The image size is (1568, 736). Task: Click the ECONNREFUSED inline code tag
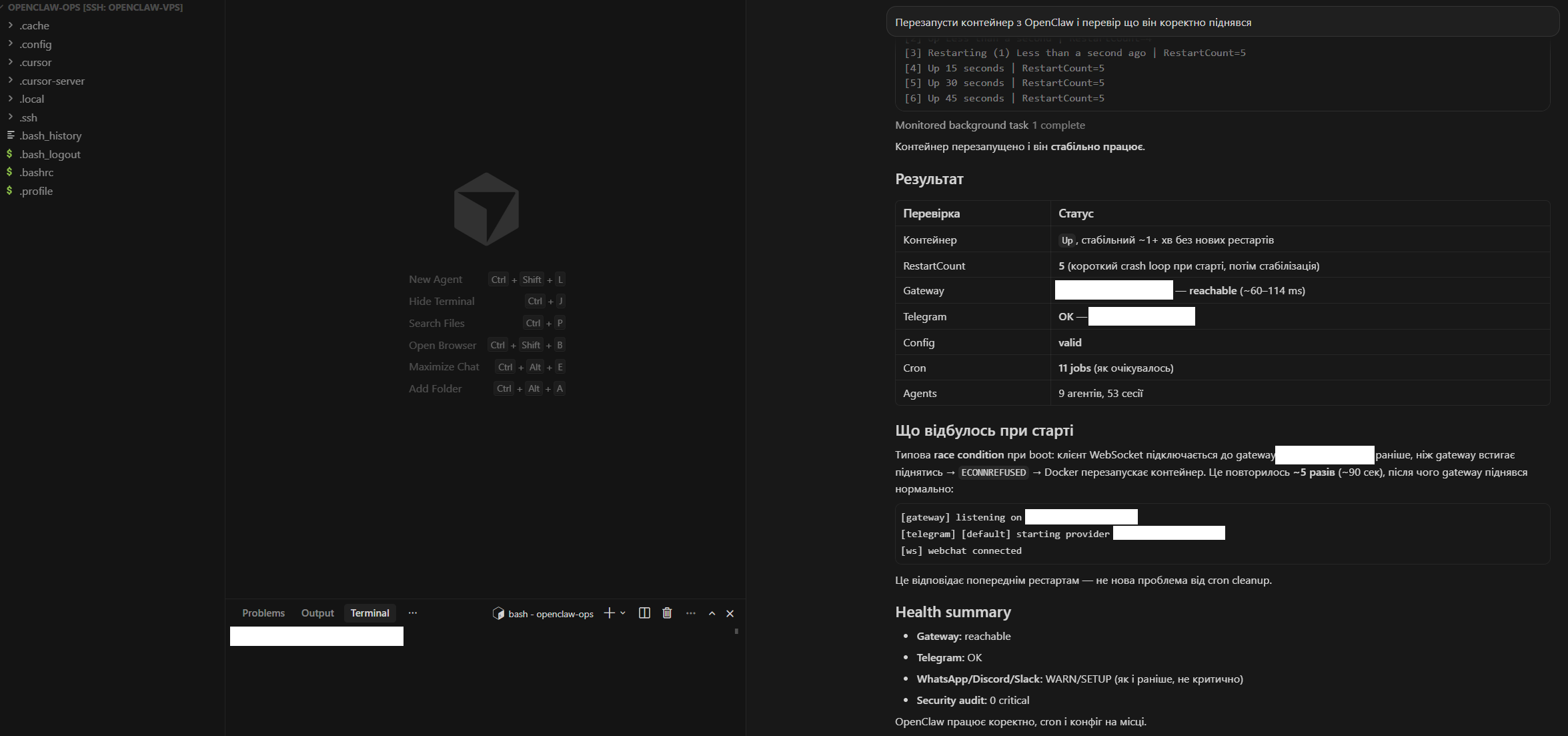point(993,472)
